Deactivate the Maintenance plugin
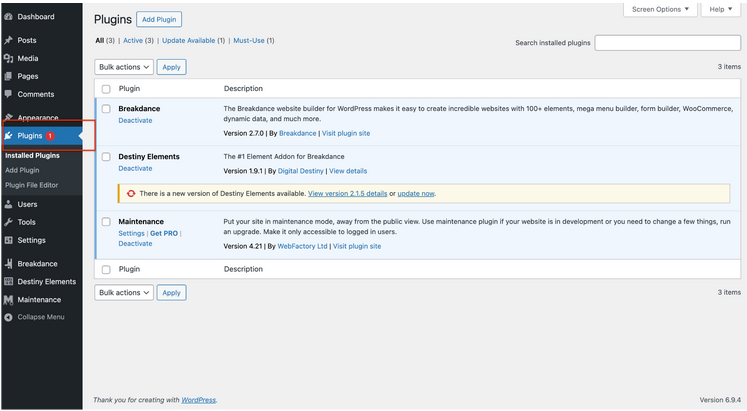The width and height of the screenshot is (747, 411). point(135,243)
